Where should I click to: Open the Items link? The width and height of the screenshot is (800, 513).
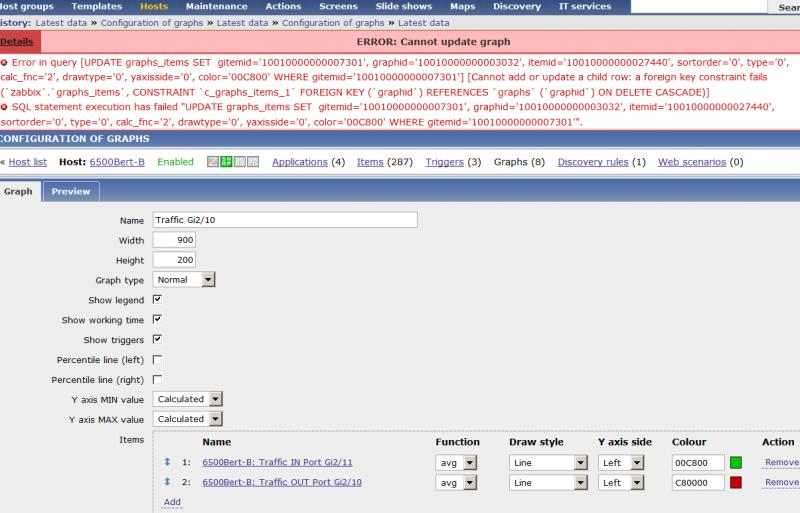point(370,162)
